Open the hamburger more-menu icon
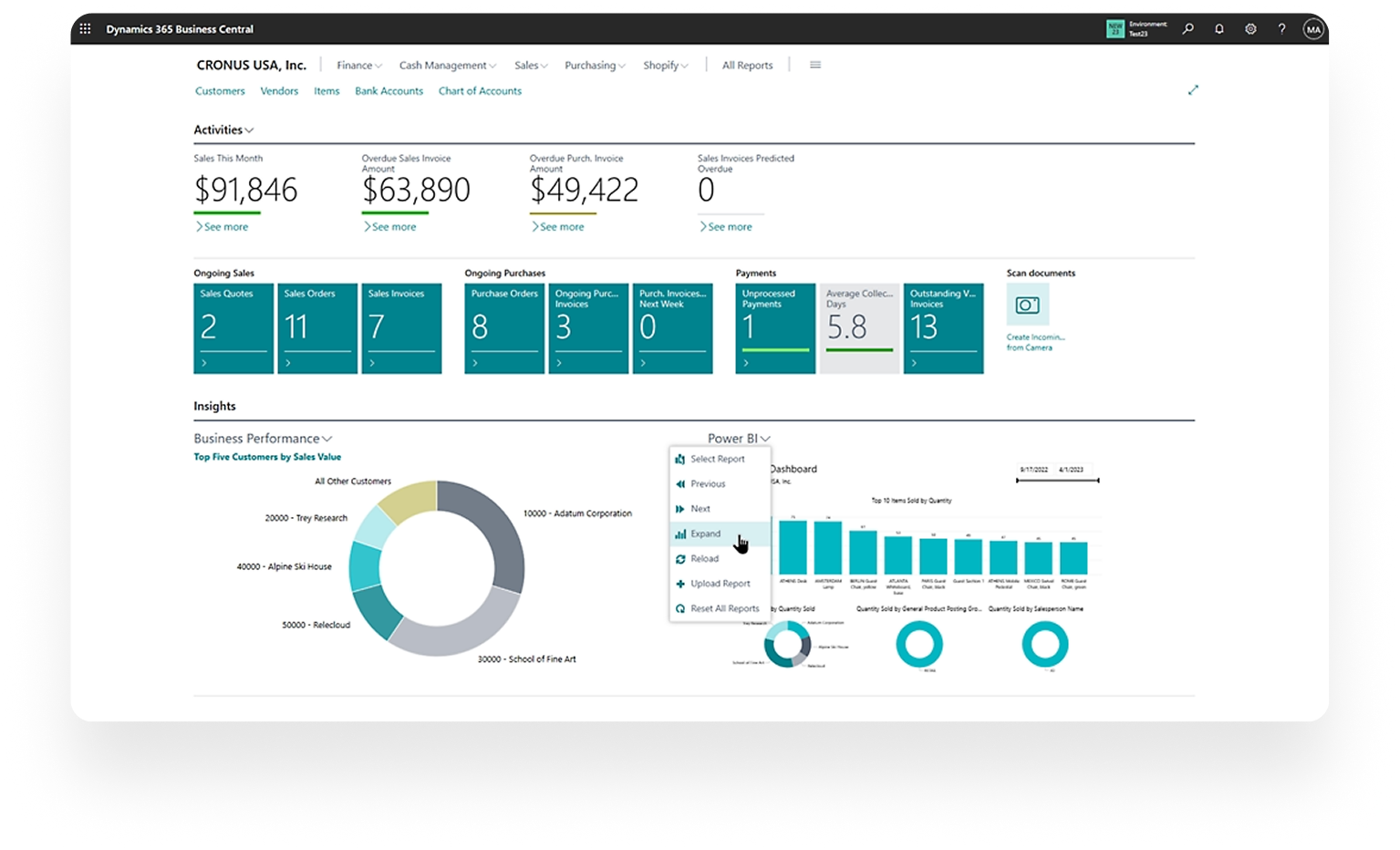The image size is (1400, 850). coord(815,65)
